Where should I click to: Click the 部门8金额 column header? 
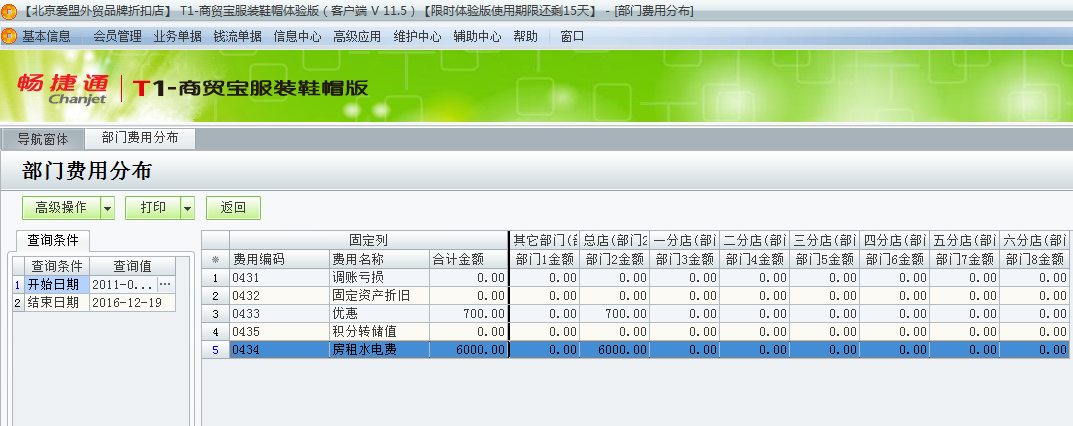[x=1033, y=259]
